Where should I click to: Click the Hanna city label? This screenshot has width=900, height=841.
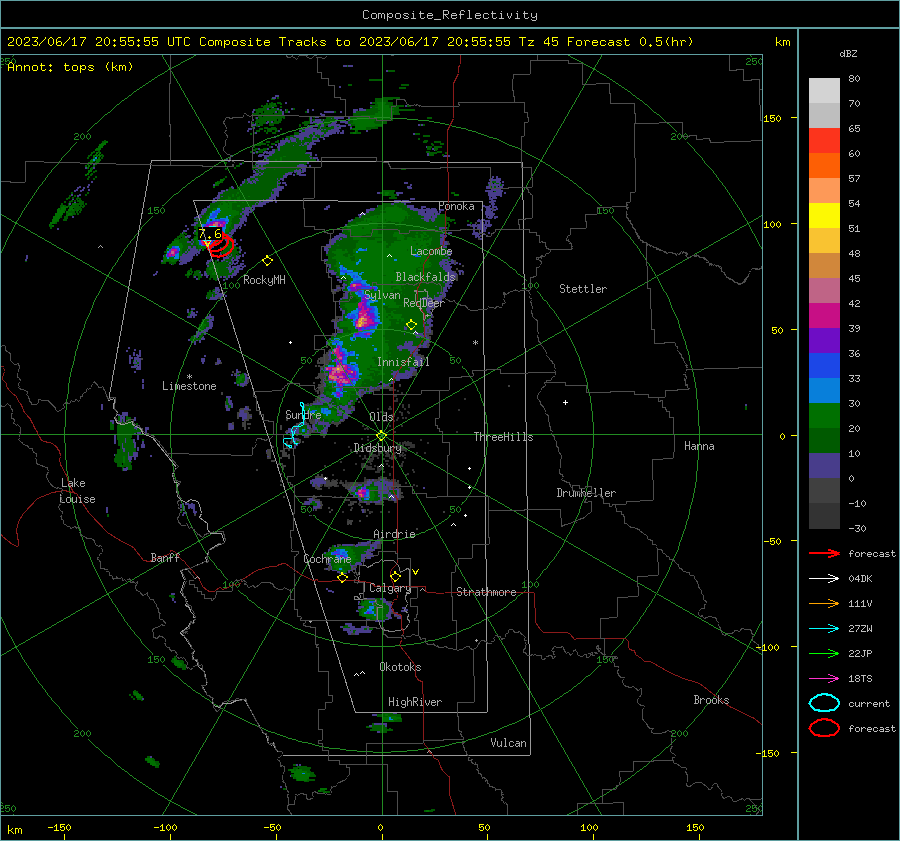point(699,446)
